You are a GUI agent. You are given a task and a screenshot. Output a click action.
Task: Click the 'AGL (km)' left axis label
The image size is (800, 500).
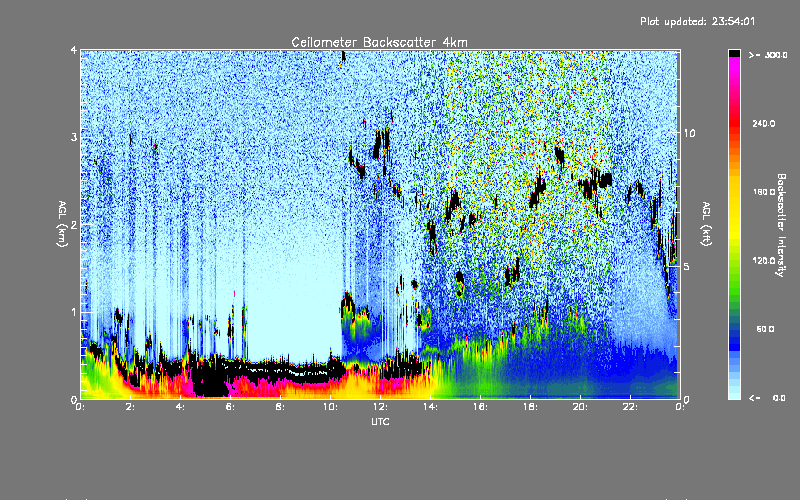coord(62,224)
